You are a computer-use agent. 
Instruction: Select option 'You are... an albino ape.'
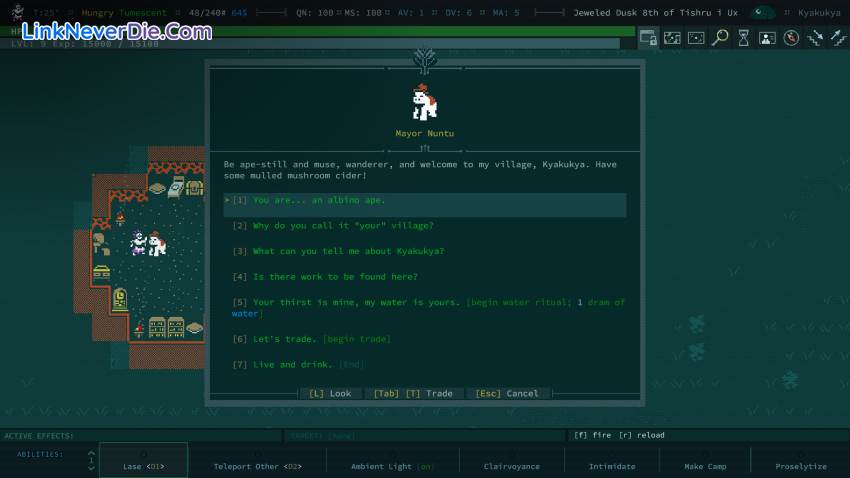point(319,200)
